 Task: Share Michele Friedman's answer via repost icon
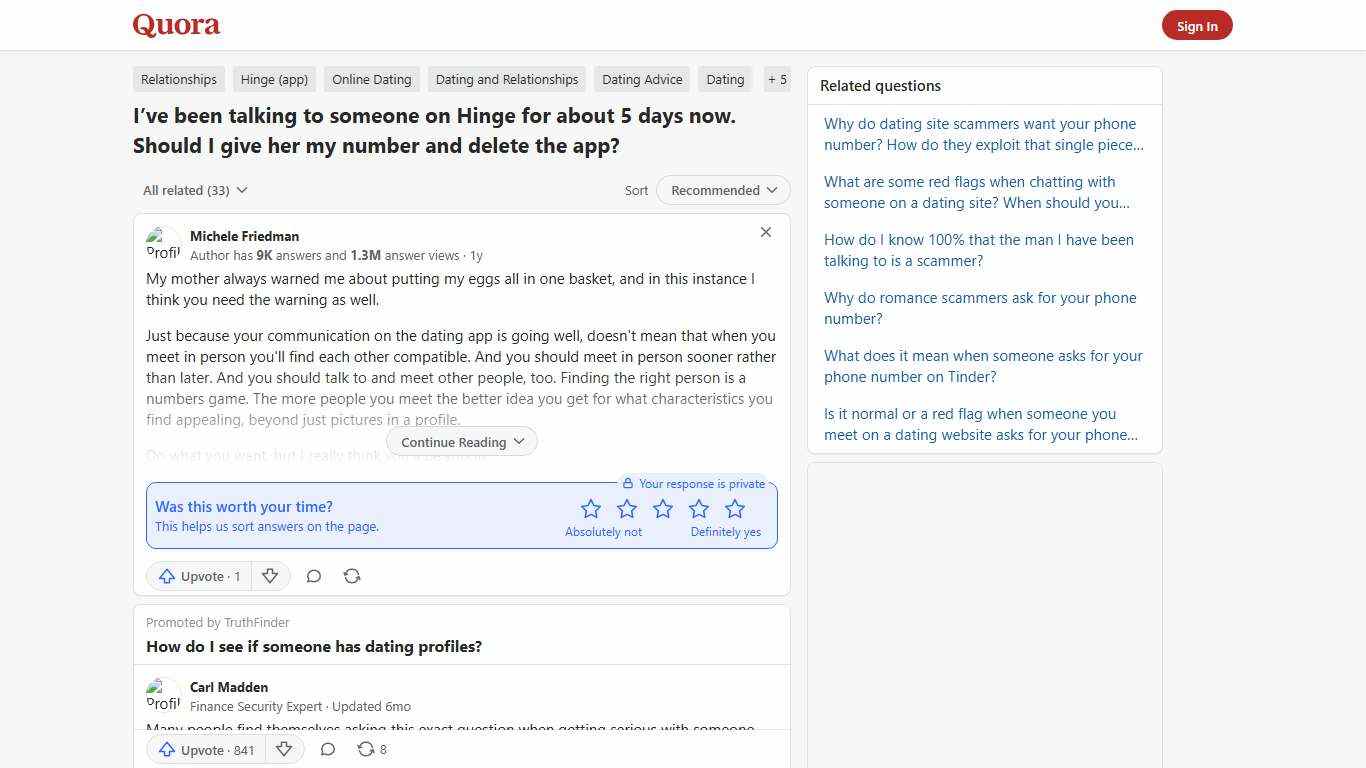coord(352,576)
